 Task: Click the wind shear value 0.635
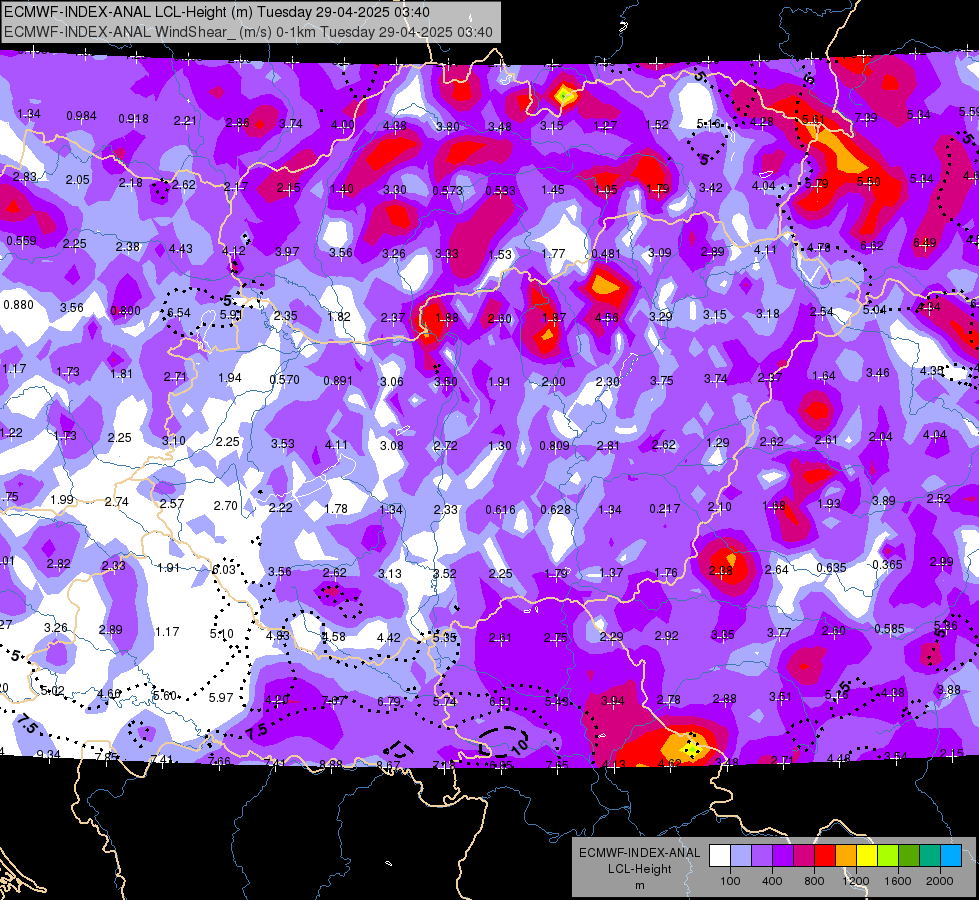tap(831, 568)
